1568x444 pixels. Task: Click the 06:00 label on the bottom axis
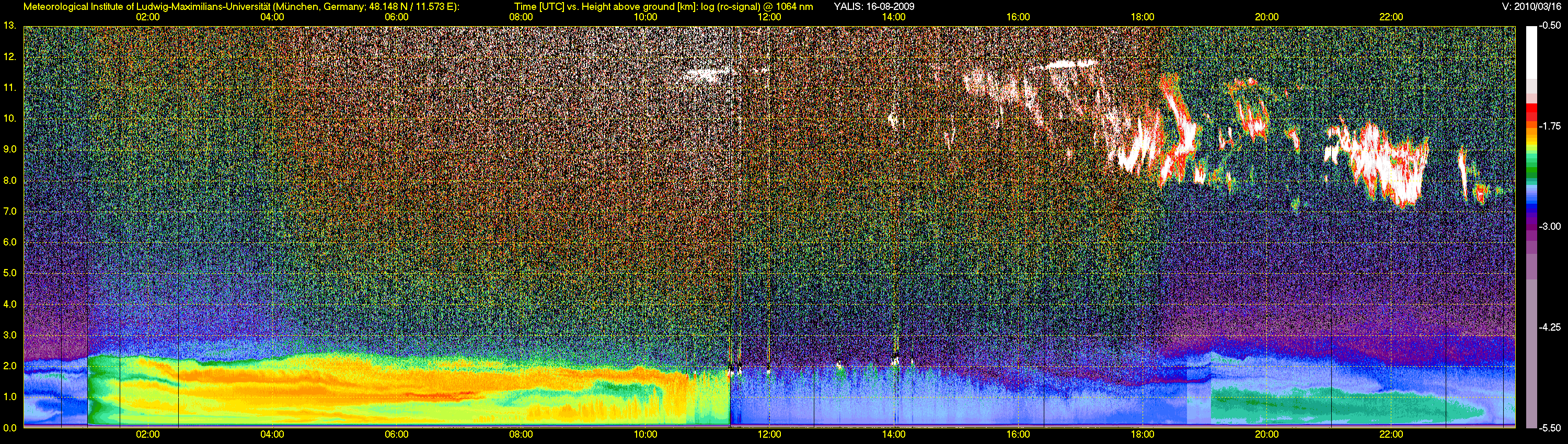pyautogui.click(x=396, y=434)
